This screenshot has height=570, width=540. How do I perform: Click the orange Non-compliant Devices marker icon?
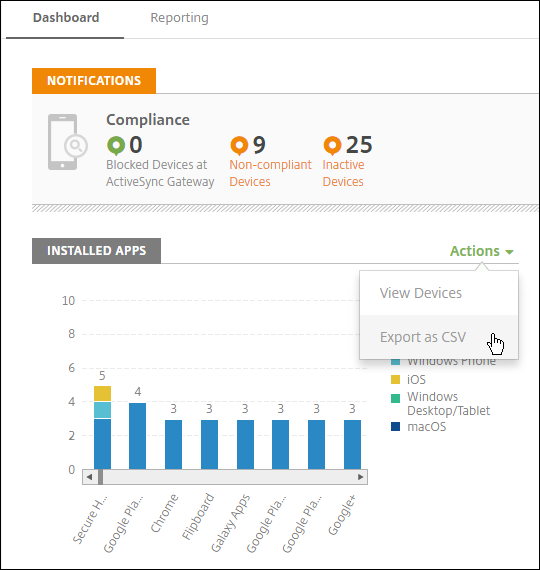[x=239, y=145]
